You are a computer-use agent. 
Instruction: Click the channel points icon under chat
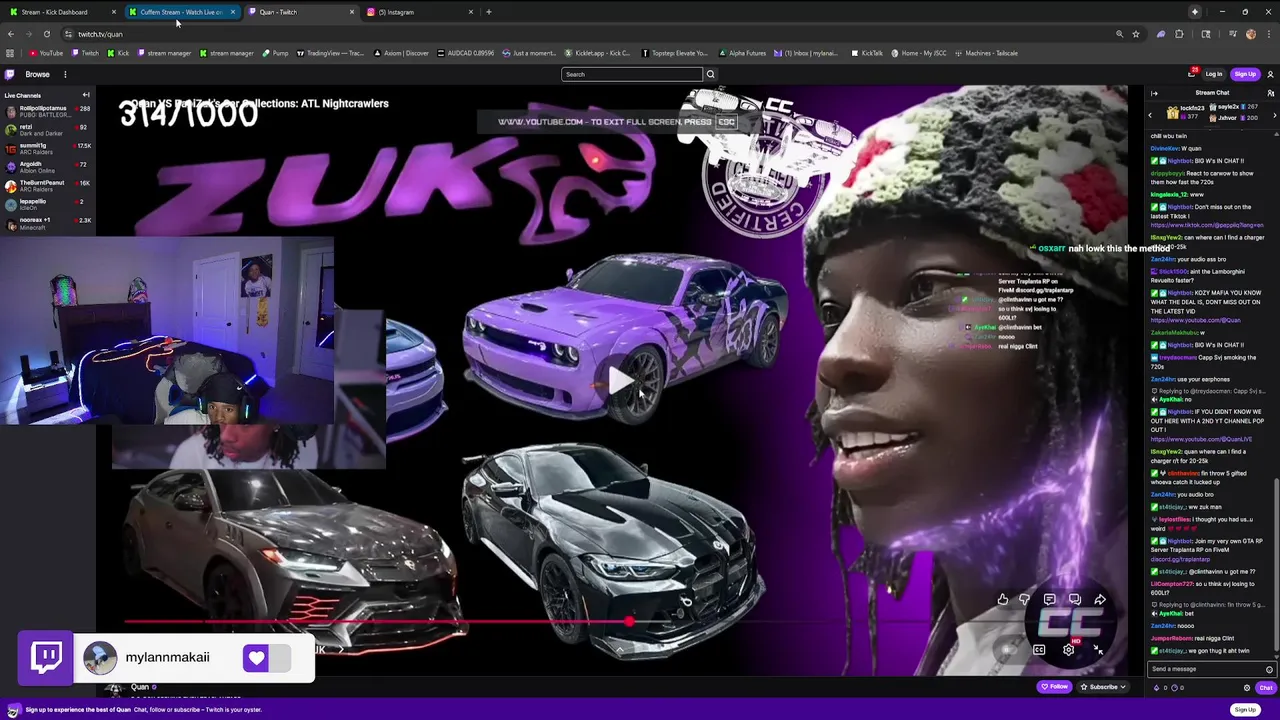click(1174, 688)
